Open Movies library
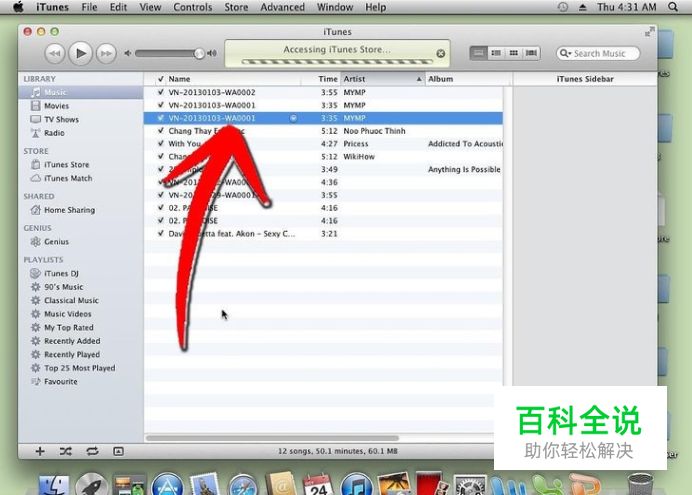 tap(81, 106)
